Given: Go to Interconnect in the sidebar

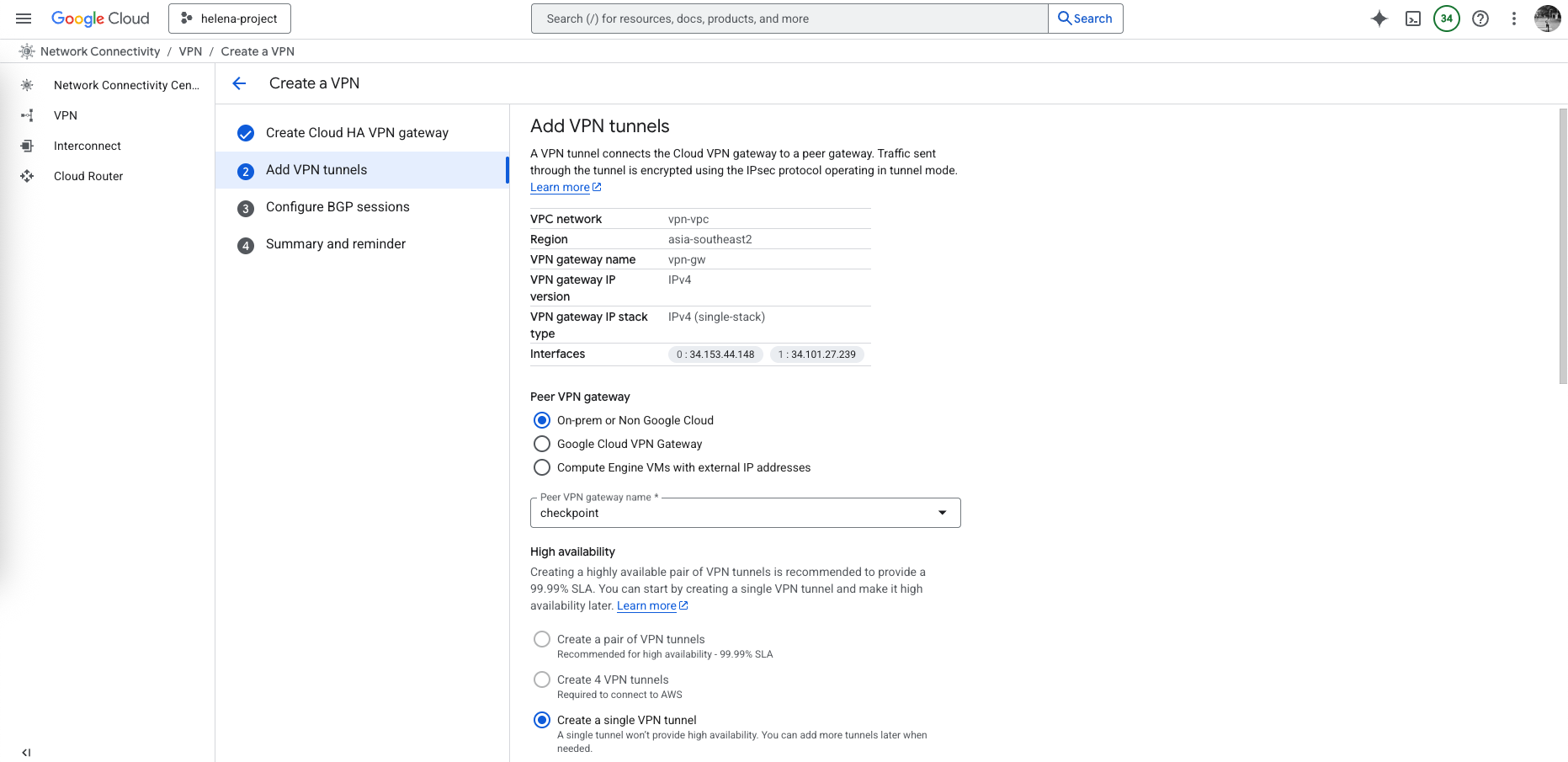Looking at the screenshot, I should 88,146.
